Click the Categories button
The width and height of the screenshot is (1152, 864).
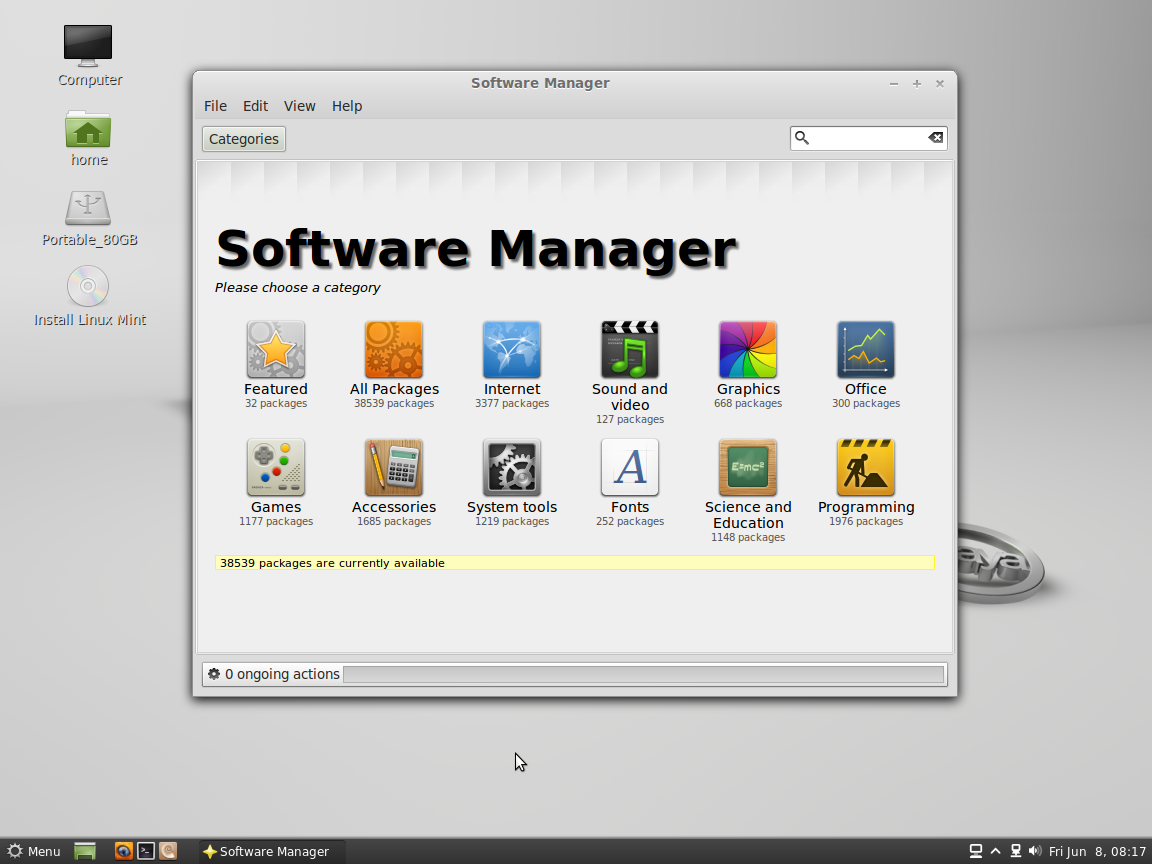[244, 139]
